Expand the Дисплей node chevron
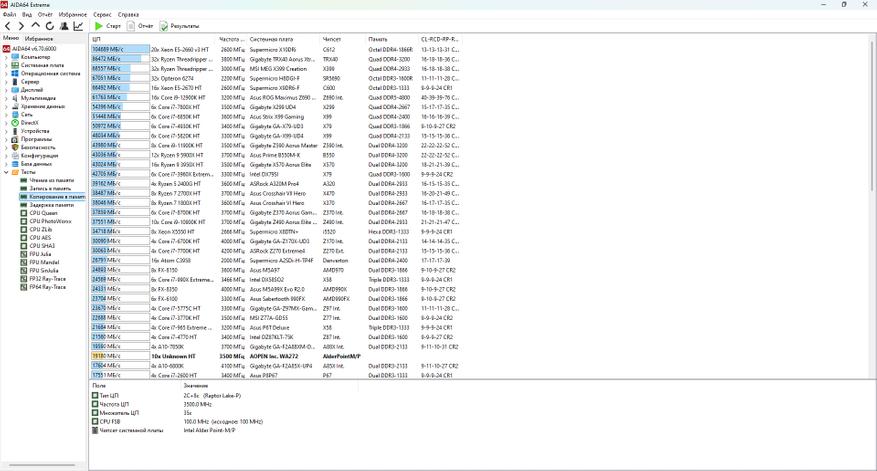This screenshot has height=471, width=877. click(6, 90)
